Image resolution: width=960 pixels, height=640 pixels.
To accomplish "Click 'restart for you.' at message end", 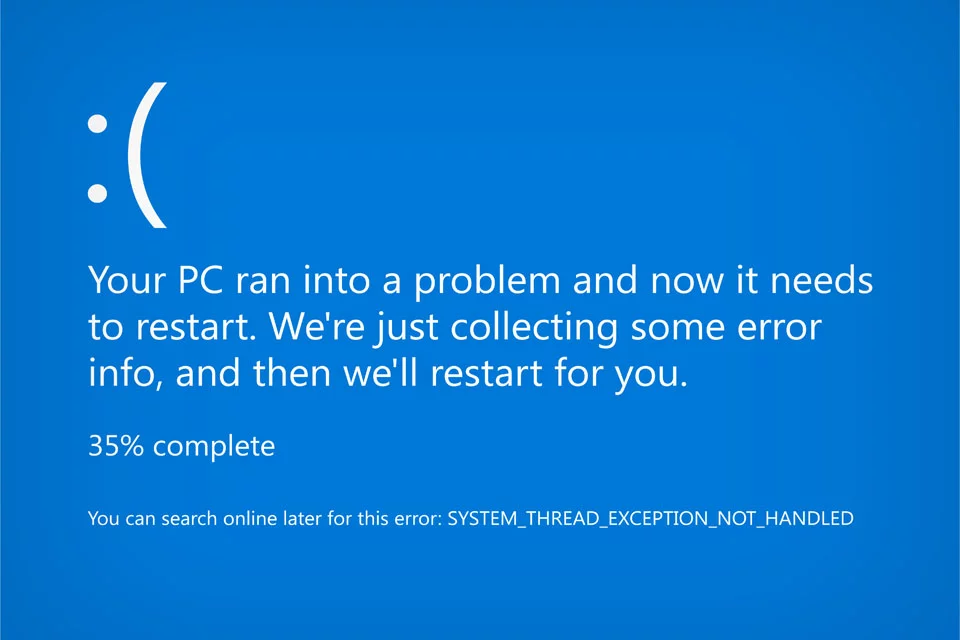I will tap(559, 374).
